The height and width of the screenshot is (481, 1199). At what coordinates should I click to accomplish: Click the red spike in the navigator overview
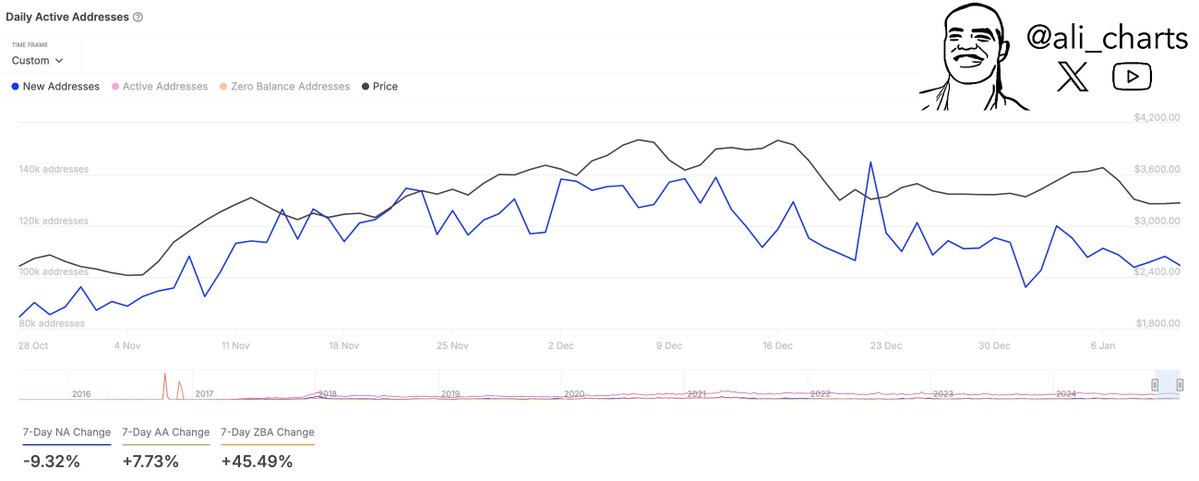pyautogui.click(x=165, y=384)
